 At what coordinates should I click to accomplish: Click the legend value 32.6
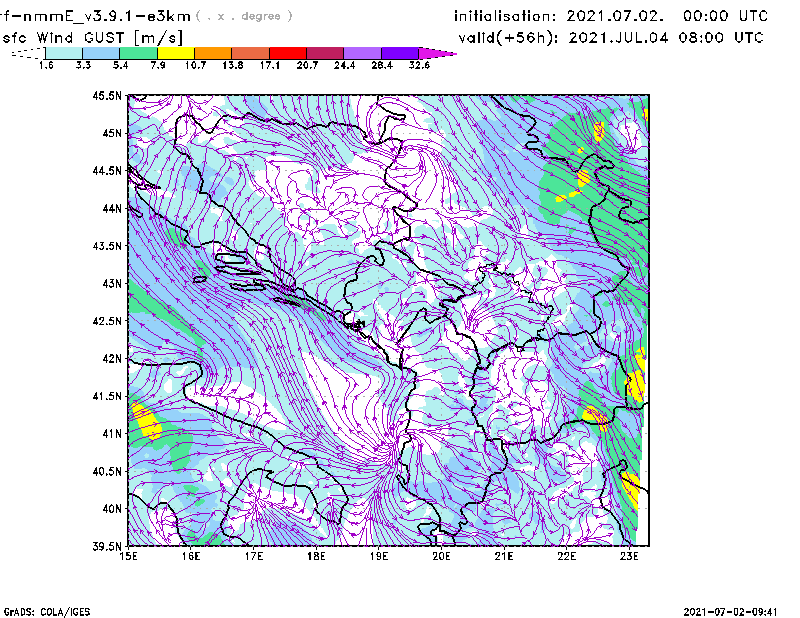pyautogui.click(x=419, y=65)
